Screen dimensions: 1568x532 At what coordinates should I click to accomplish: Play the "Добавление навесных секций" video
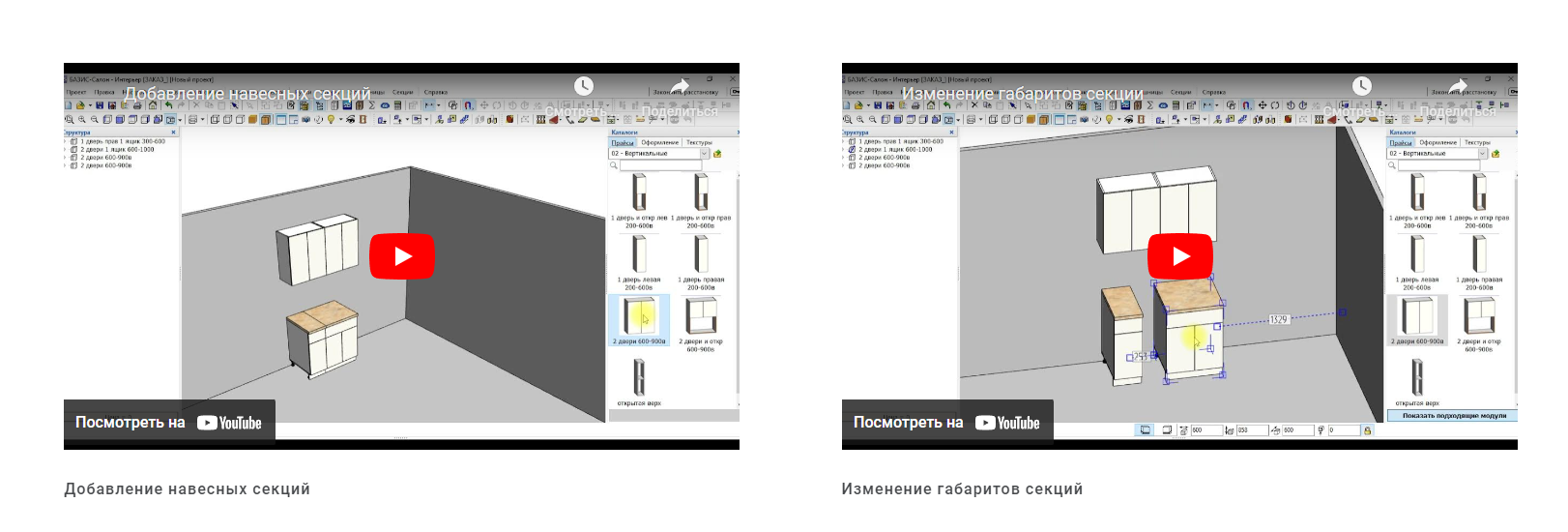[x=401, y=256]
